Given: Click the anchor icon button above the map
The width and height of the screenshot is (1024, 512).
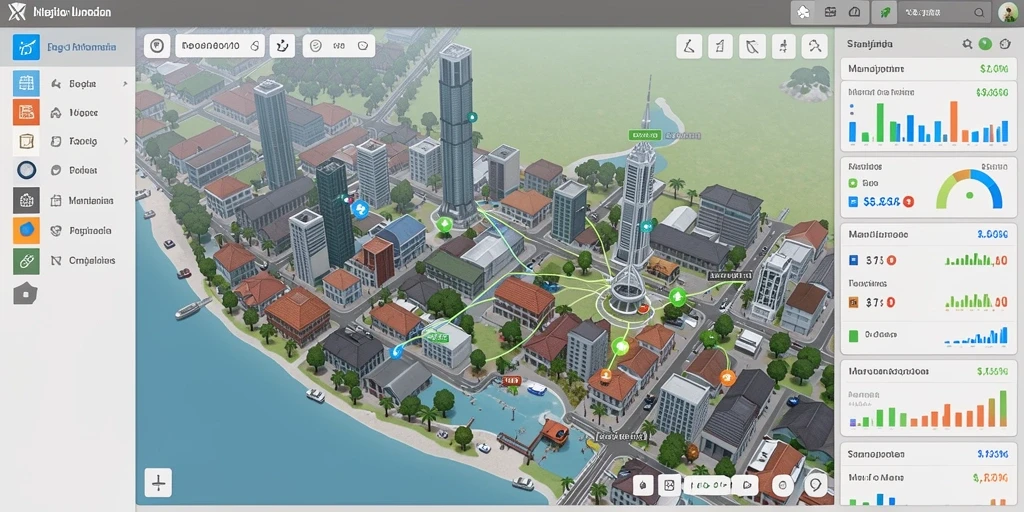Looking at the screenshot, I should coord(282,46).
